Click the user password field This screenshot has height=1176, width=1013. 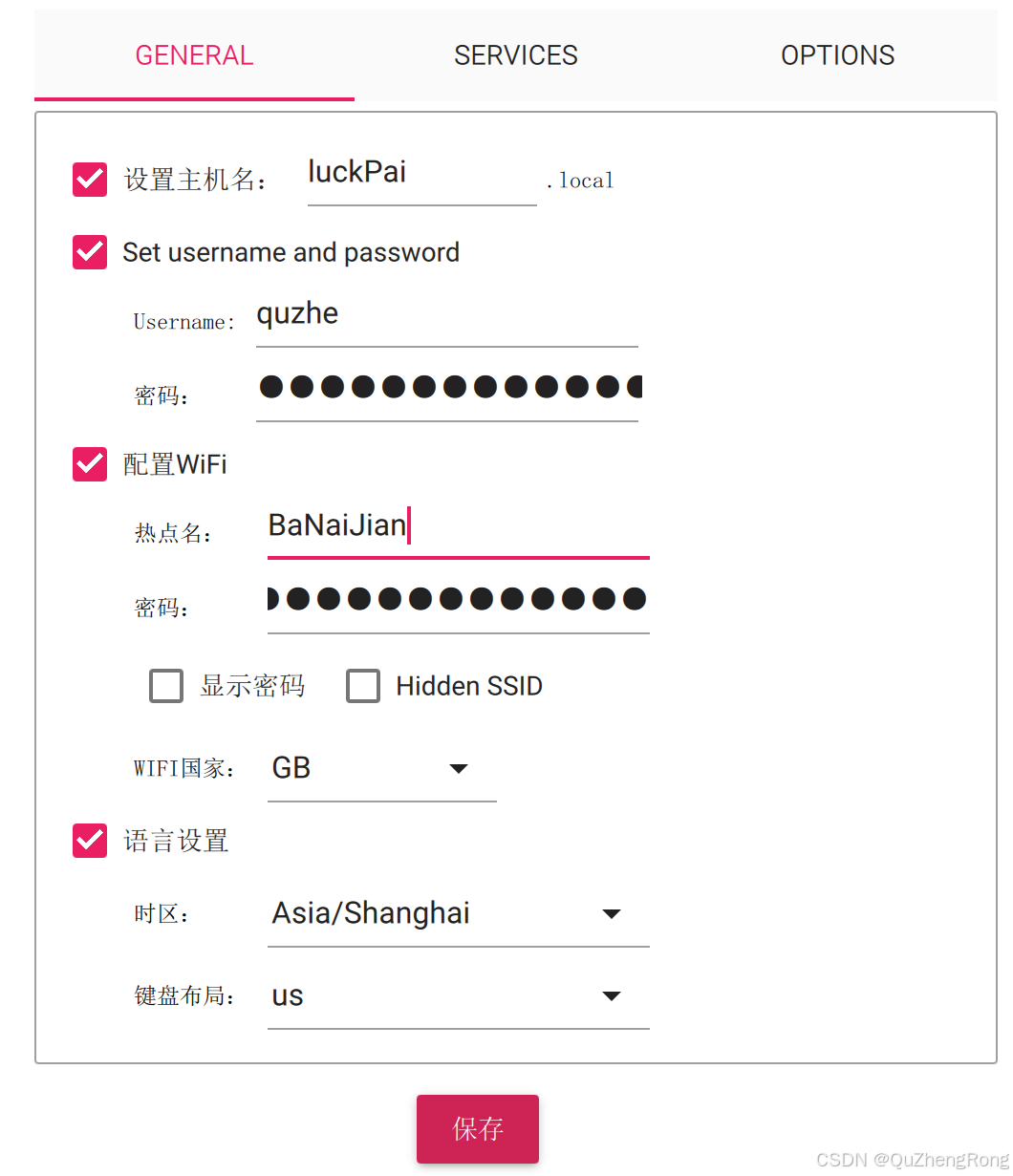[x=446, y=388]
